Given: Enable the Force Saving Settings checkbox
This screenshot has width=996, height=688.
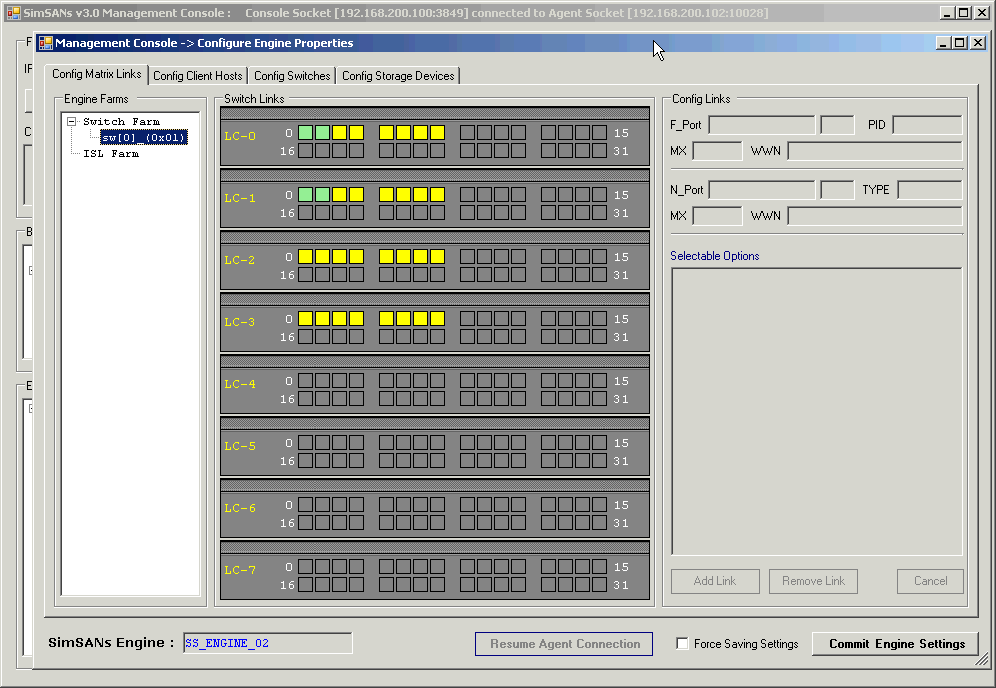Looking at the screenshot, I should coord(682,644).
